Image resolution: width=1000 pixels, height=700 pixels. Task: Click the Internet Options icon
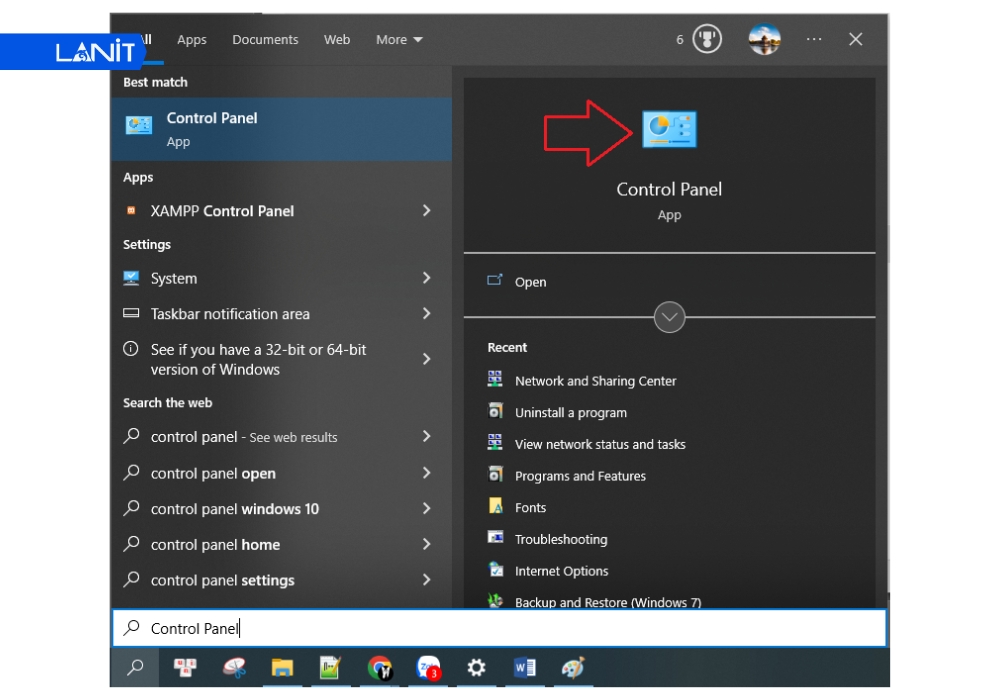[x=495, y=569]
